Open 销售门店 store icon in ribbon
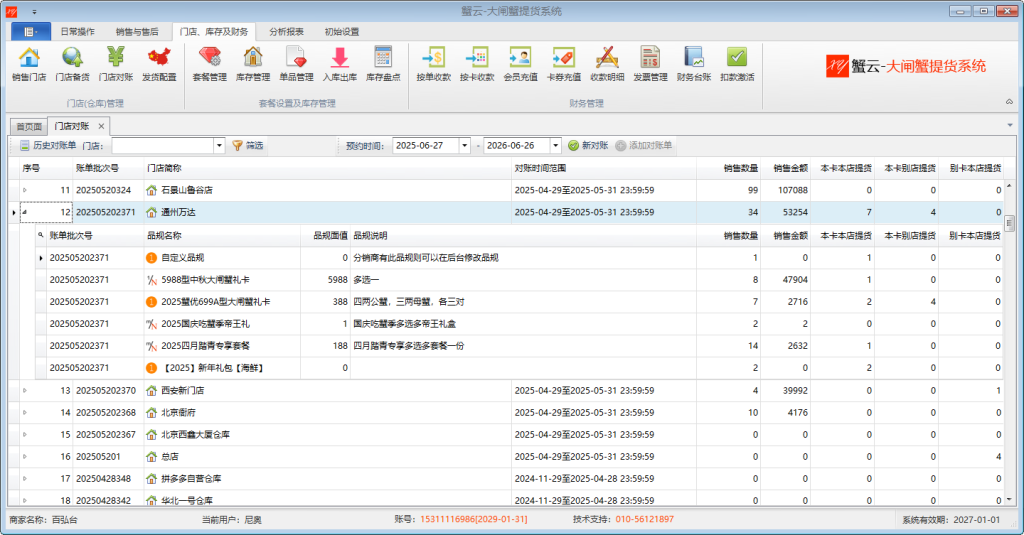Screen dimensions: 1024x535 pyautogui.click(x=29, y=64)
